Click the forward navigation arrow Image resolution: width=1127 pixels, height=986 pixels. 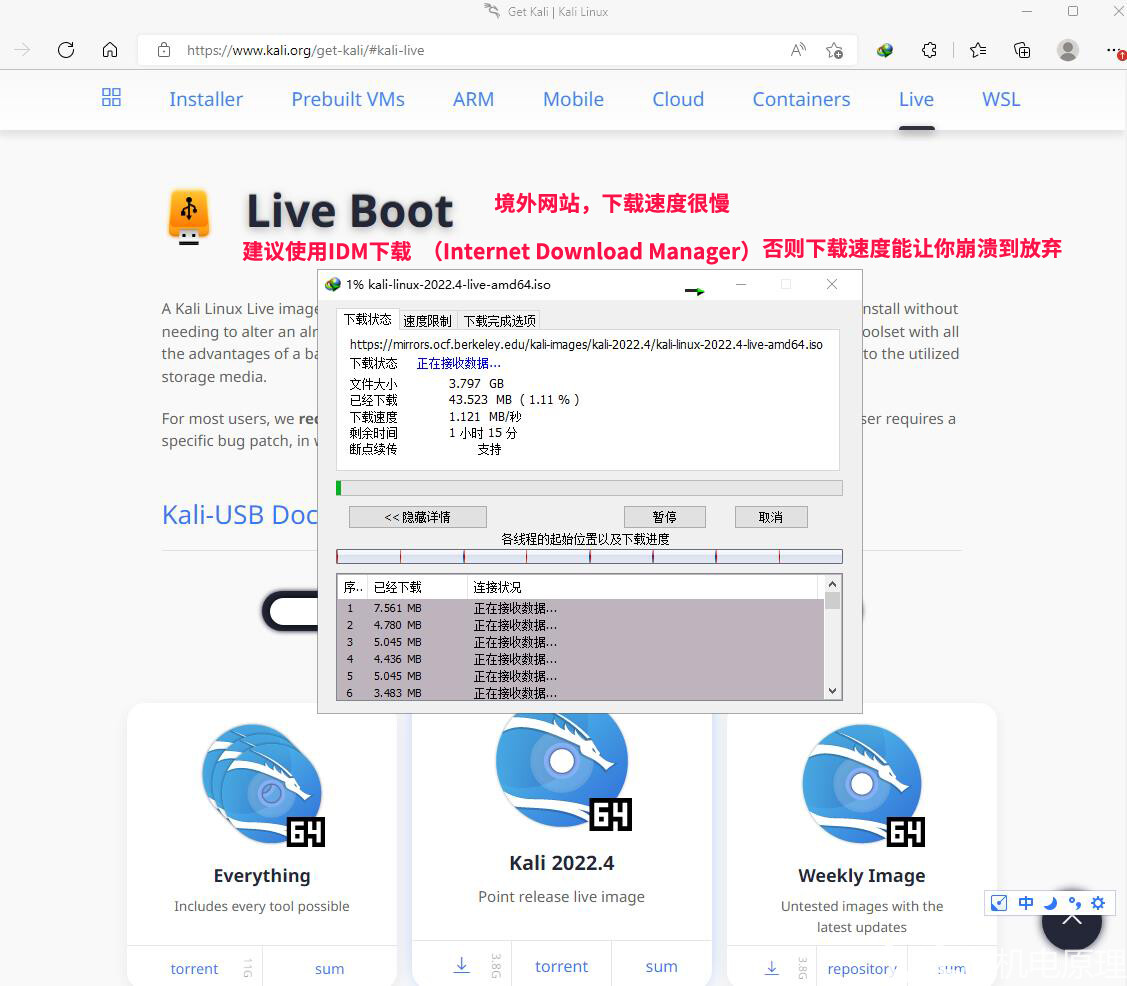(22, 50)
